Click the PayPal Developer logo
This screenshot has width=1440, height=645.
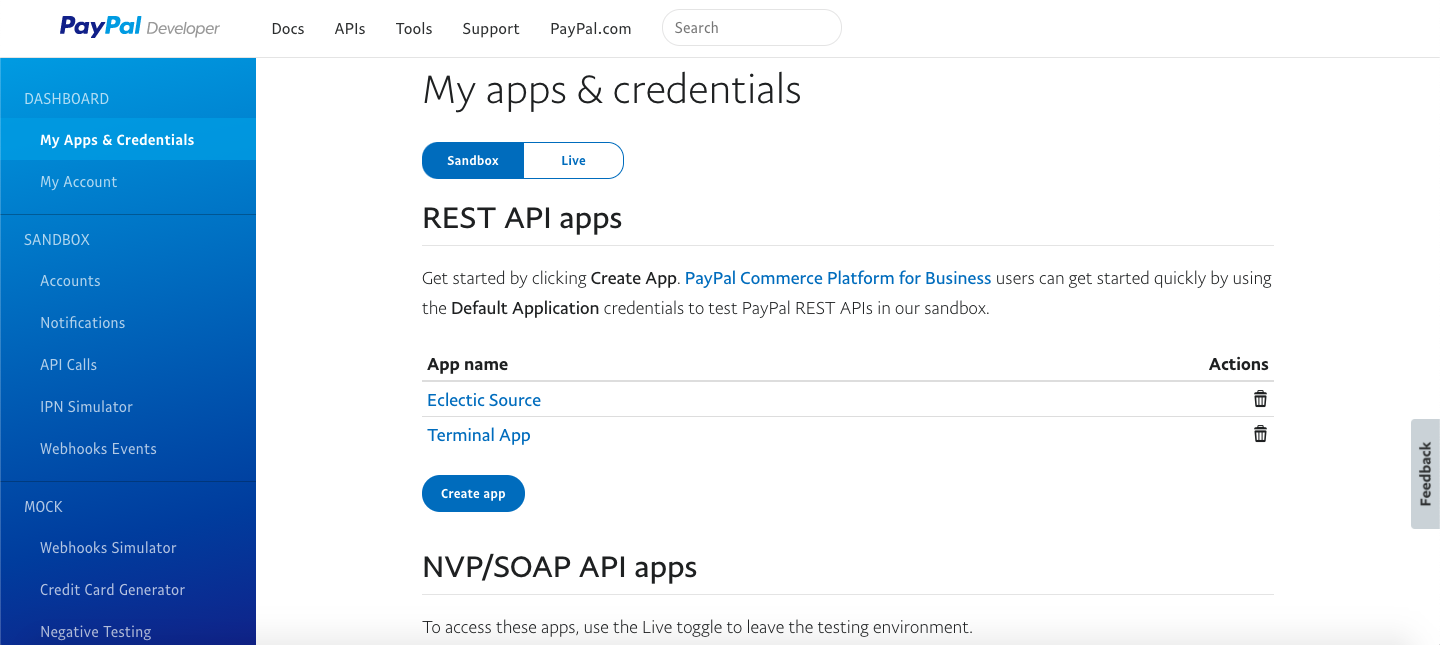tap(140, 28)
